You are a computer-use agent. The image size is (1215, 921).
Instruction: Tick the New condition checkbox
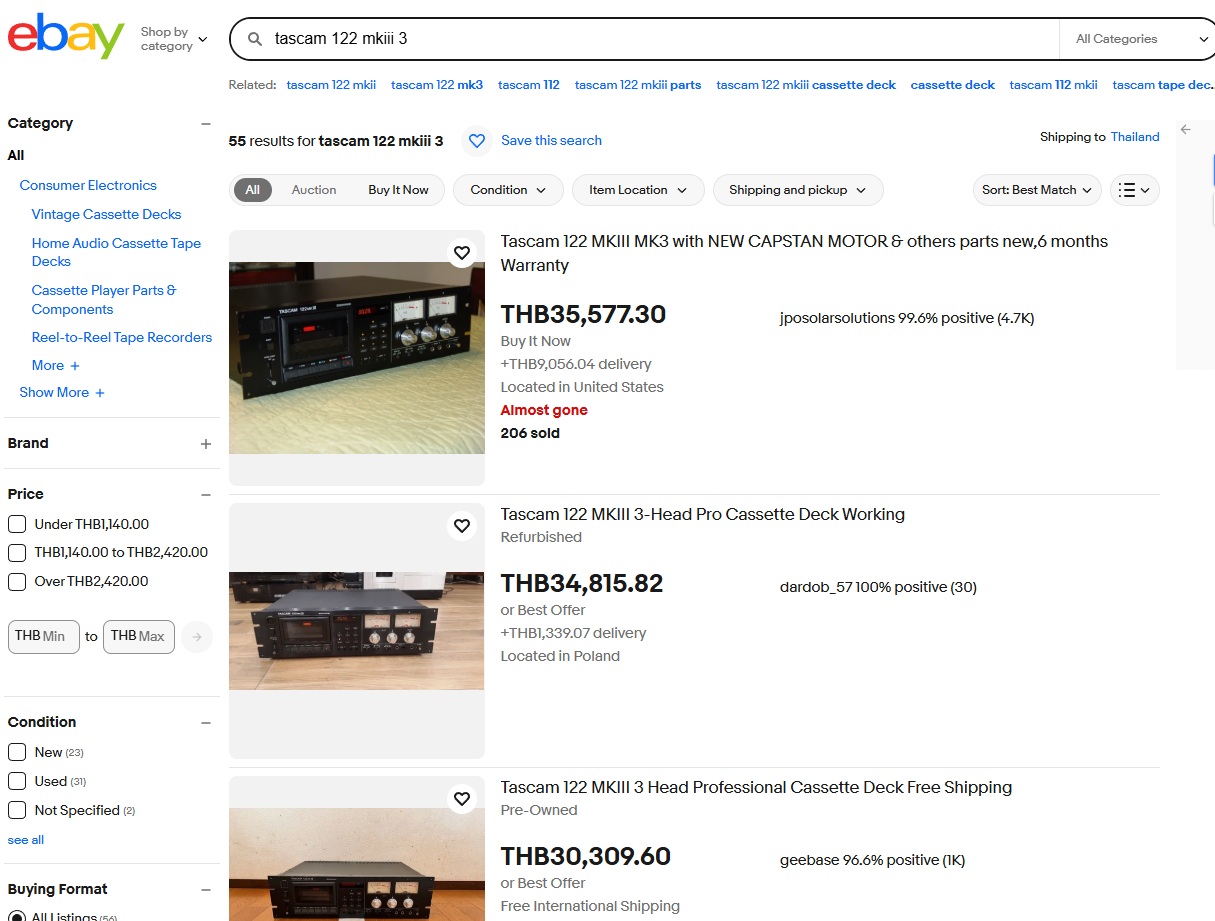(17, 752)
